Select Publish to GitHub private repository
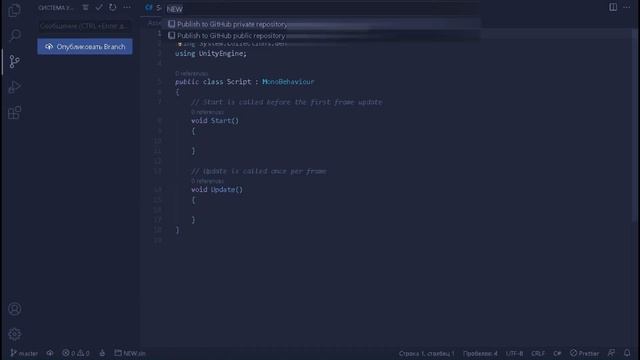 322,24
